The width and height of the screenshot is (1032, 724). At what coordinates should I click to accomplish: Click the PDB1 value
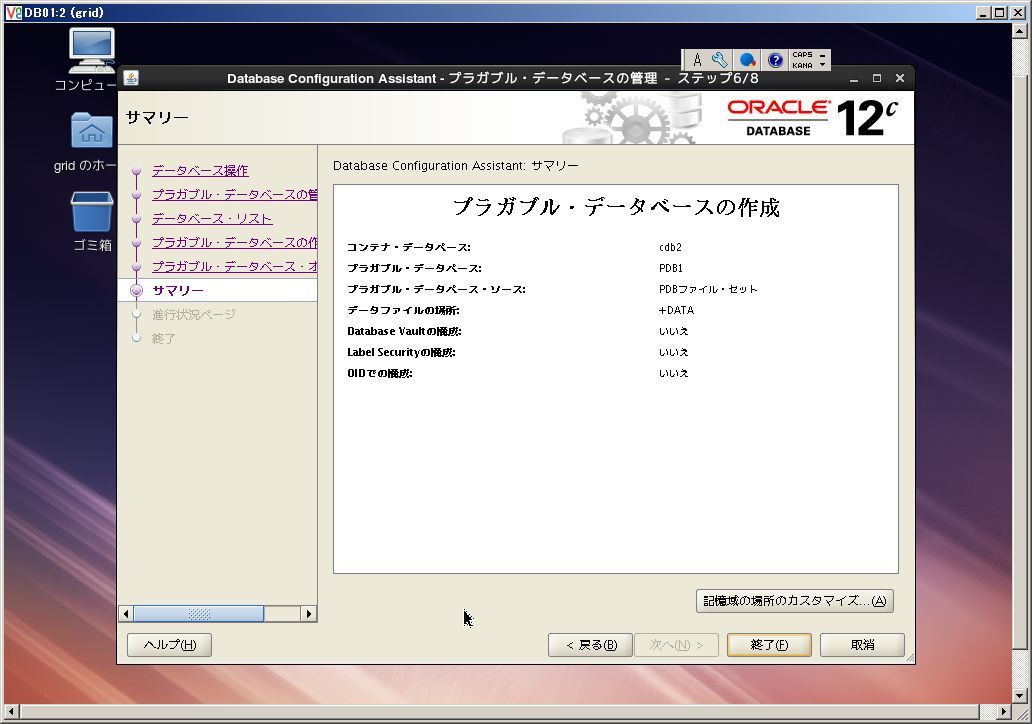[x=671, y=269]
